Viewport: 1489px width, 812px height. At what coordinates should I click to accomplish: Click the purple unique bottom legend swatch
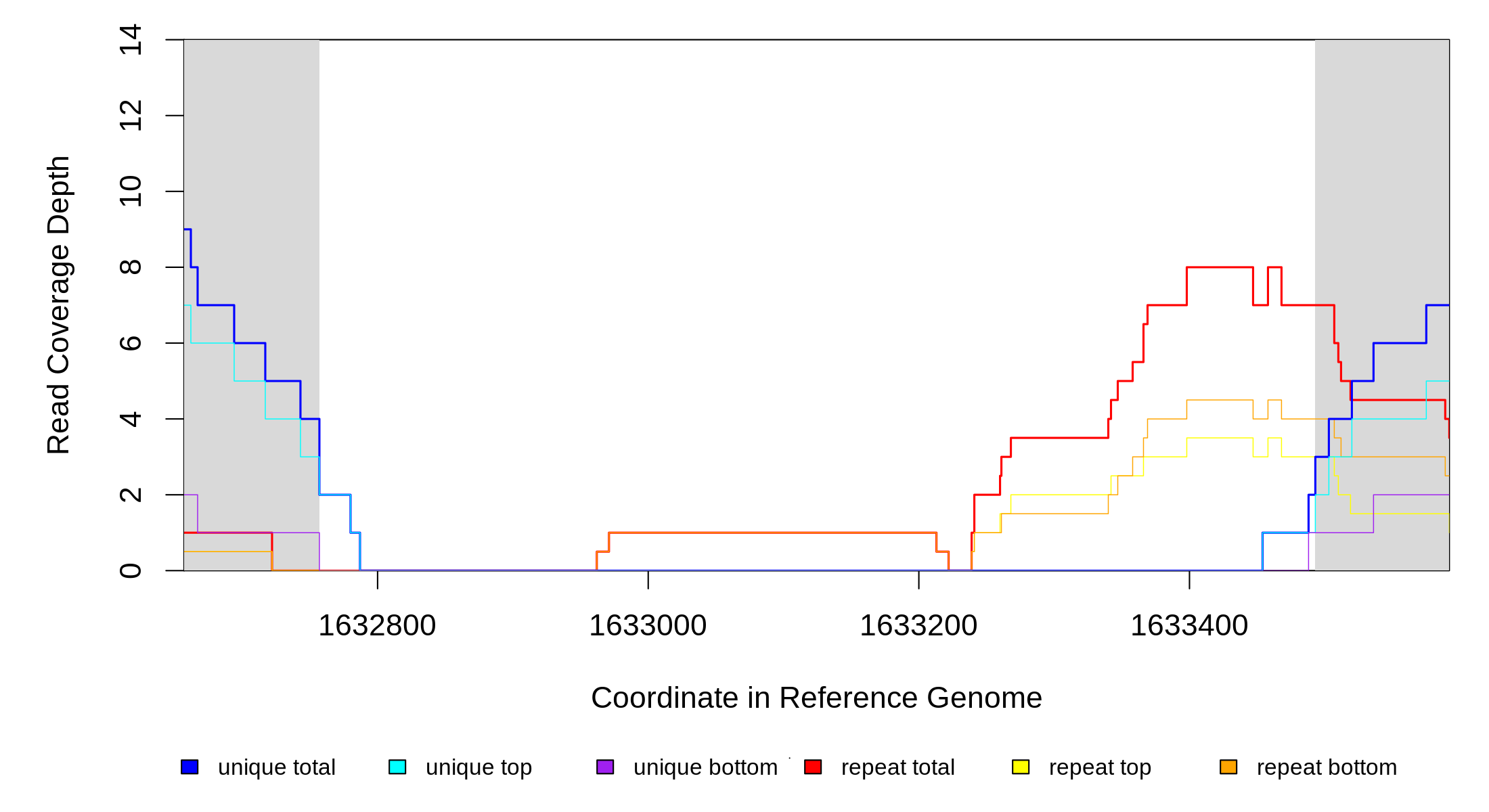click(605, 767)
